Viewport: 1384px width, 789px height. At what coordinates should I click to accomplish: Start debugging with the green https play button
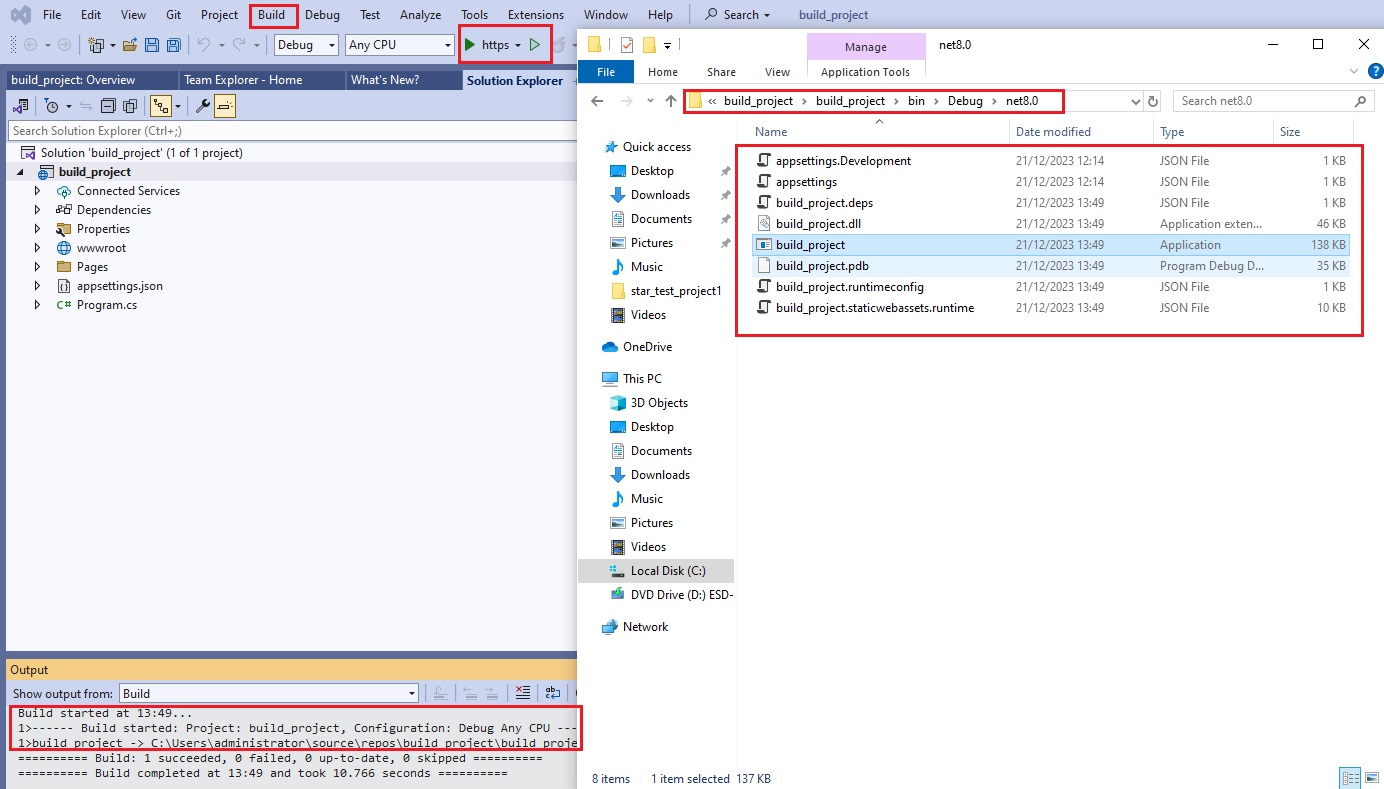pos(471,45)
